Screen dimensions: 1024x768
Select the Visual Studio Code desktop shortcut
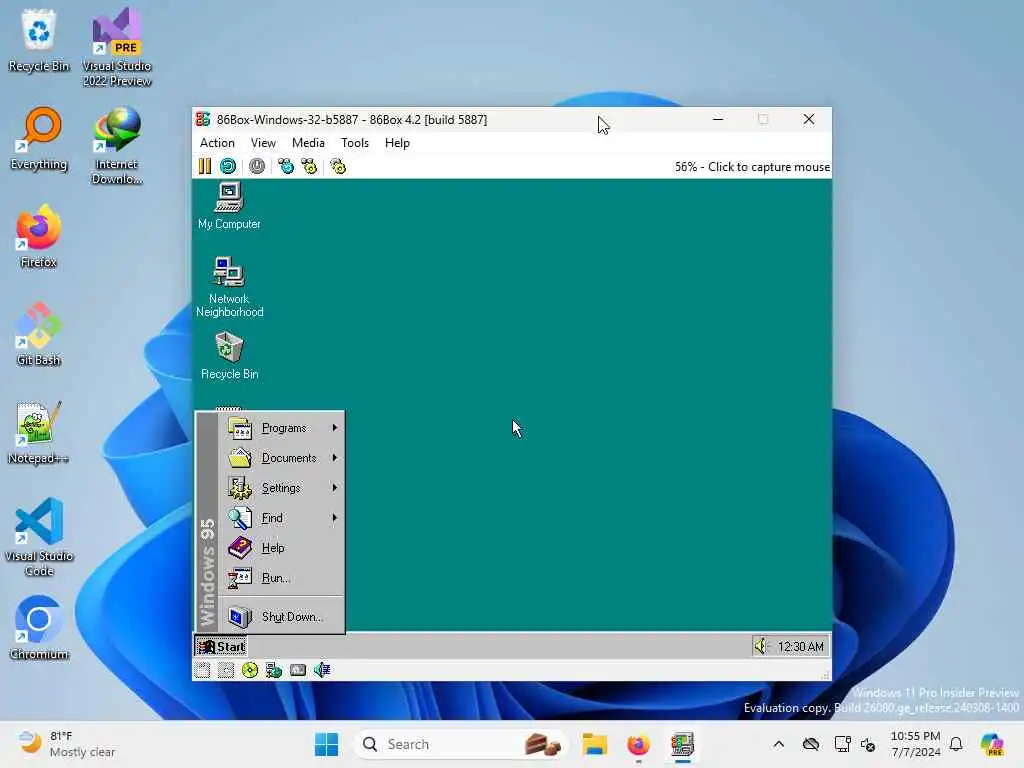(39, 537)
